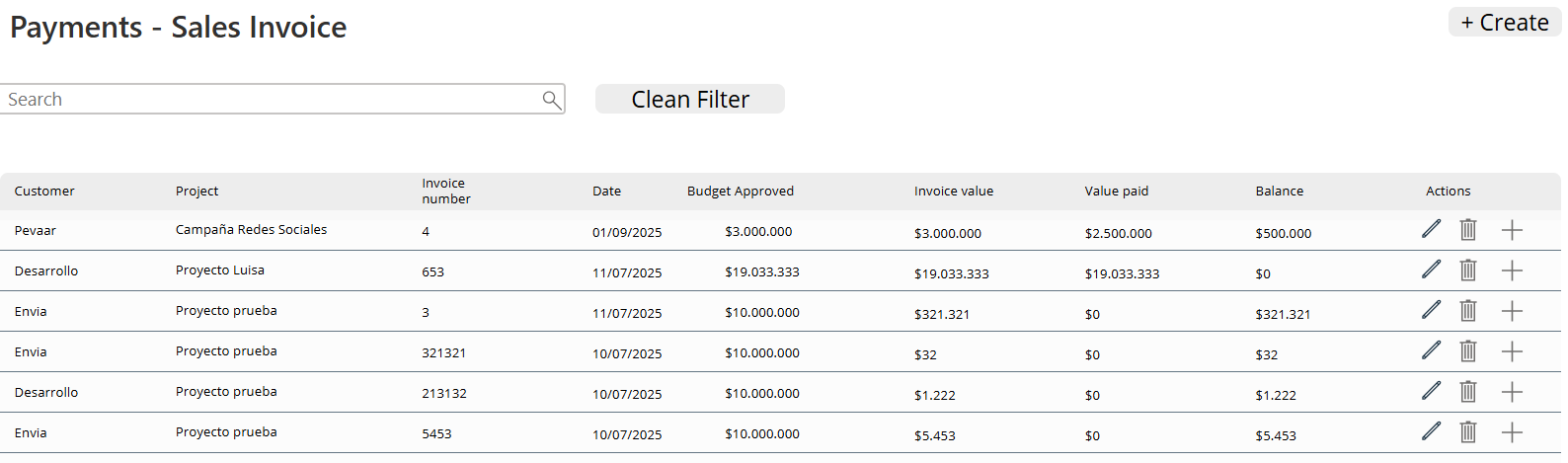Click the Budget Approved column header
This screenshot has width=1568, height=463.
point(740,192)
